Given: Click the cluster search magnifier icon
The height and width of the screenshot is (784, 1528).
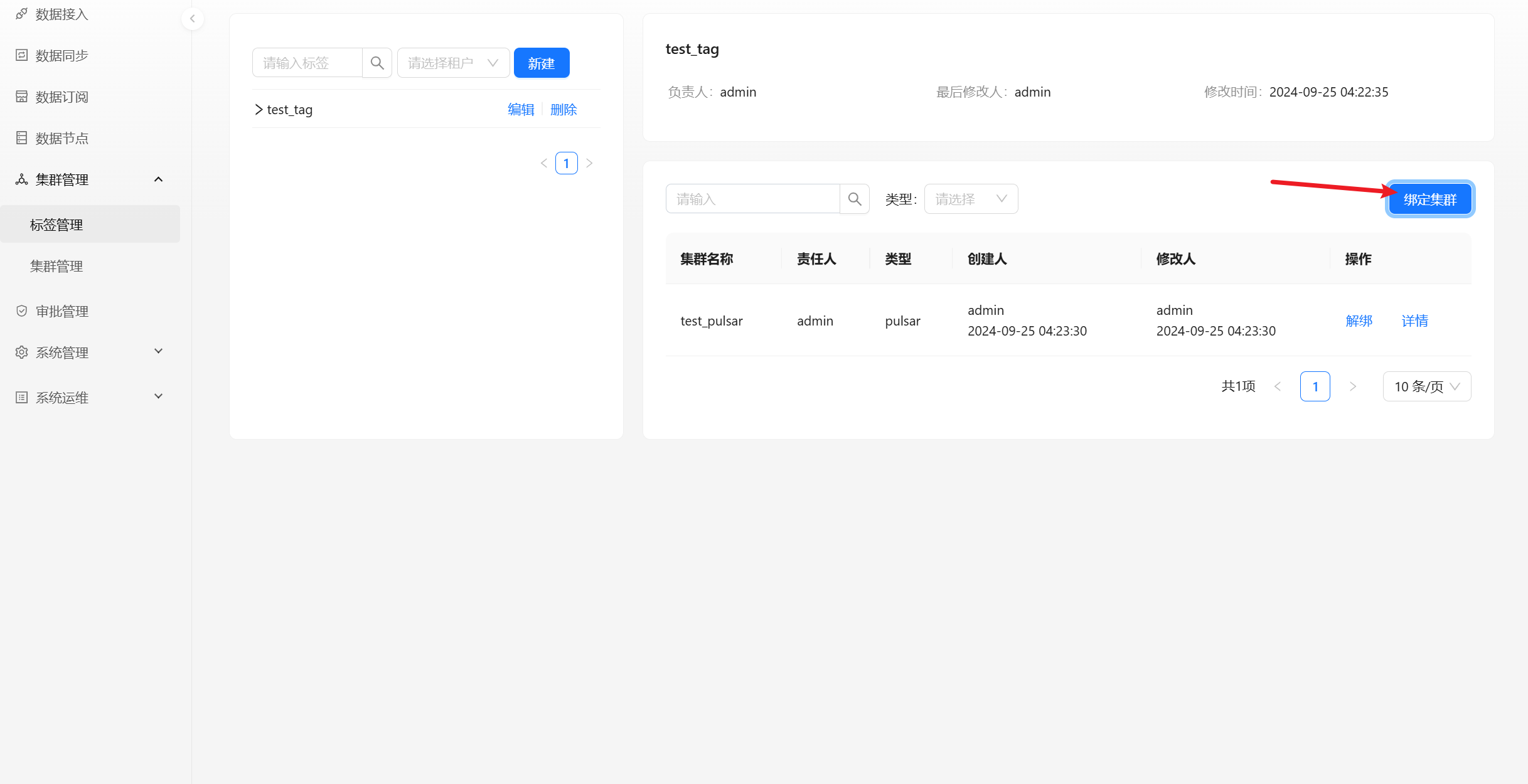Looking at the screenshot, I should pos(855,199).
